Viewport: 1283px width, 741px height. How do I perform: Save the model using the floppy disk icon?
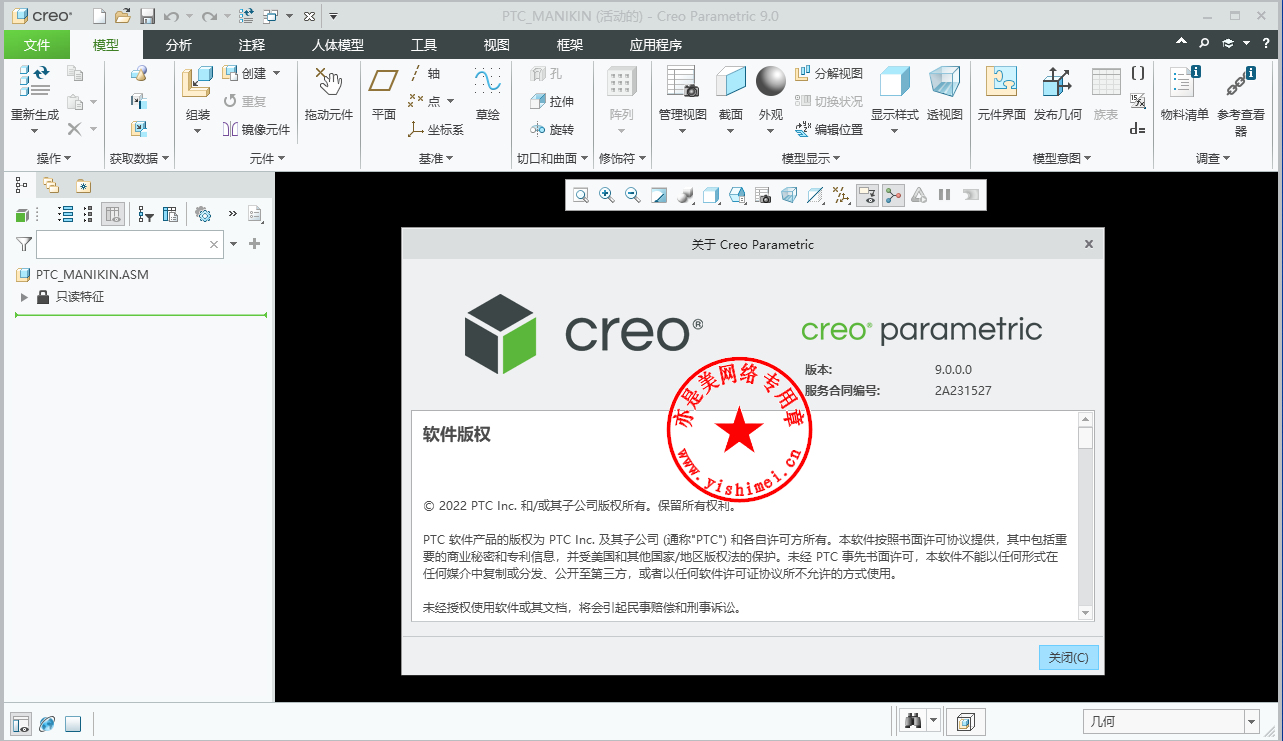[x=147, y=16]
